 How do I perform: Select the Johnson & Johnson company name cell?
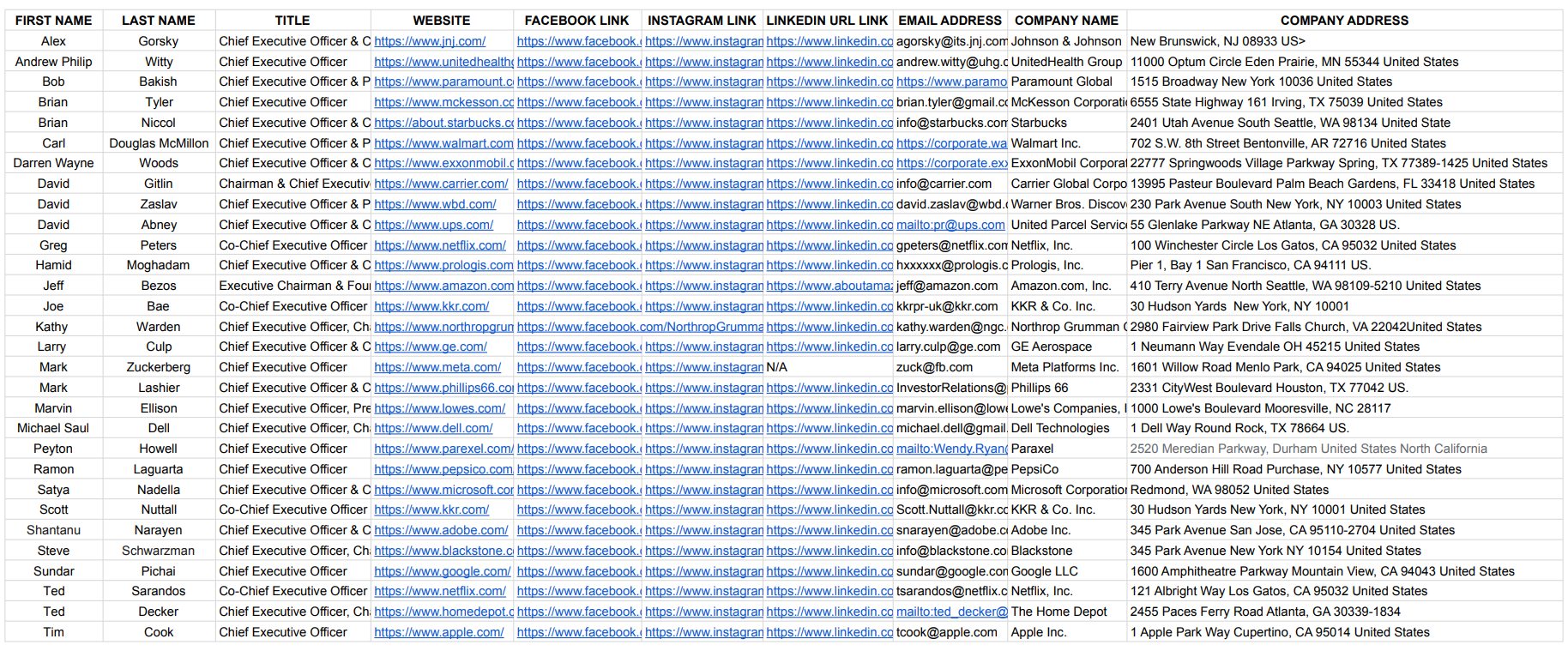pyautogui.click(x=1067, y=41)
